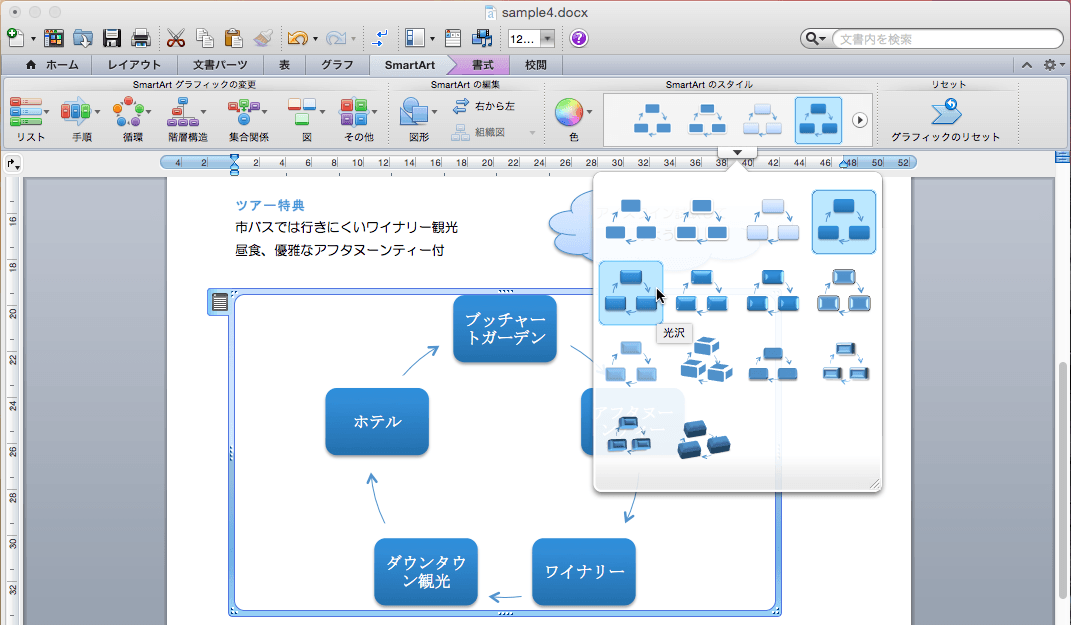Click the Copy icon
1071x625 pixels.
[204, 38]
